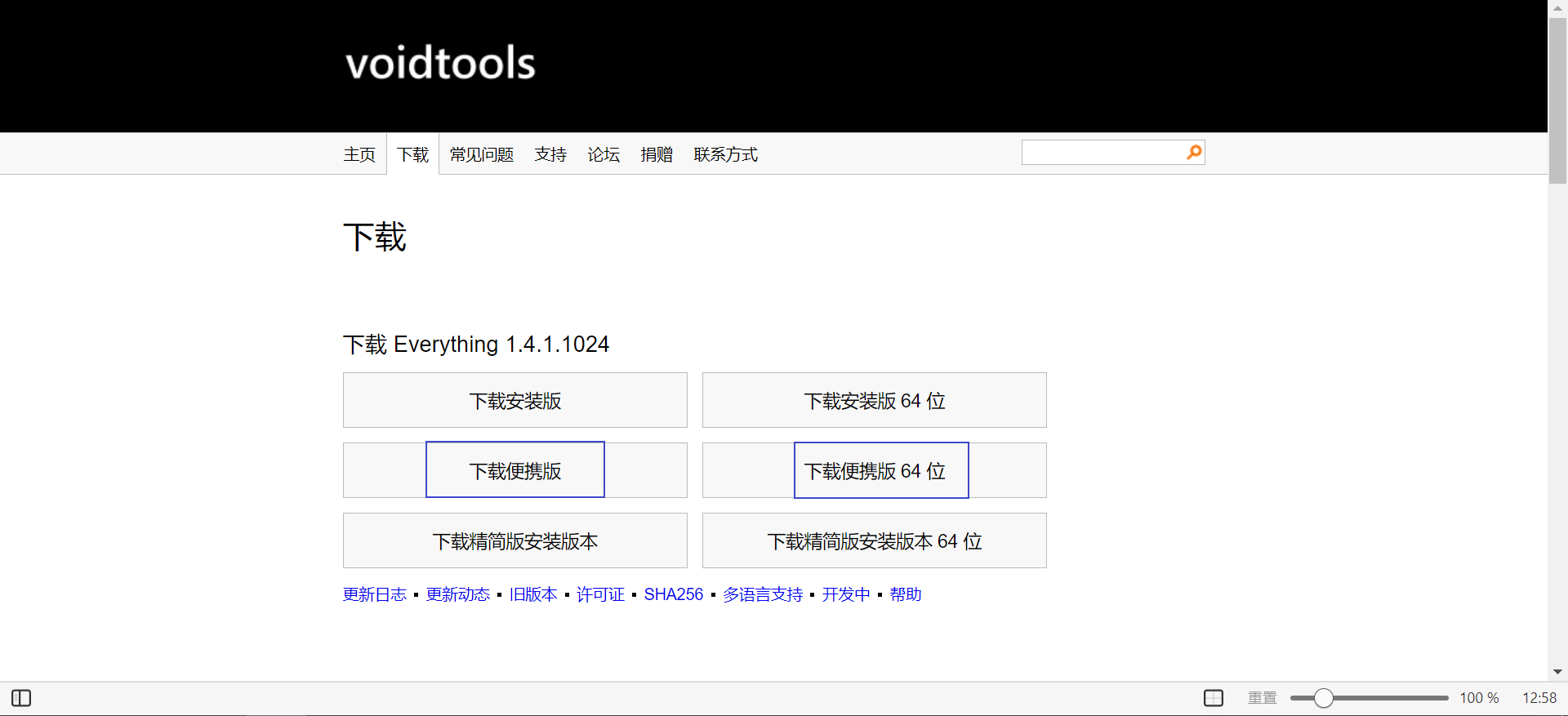The width and height of the screenshot is (1568, 716).
Task: Click the zoom slider handle
Action: pos(1324,698)
